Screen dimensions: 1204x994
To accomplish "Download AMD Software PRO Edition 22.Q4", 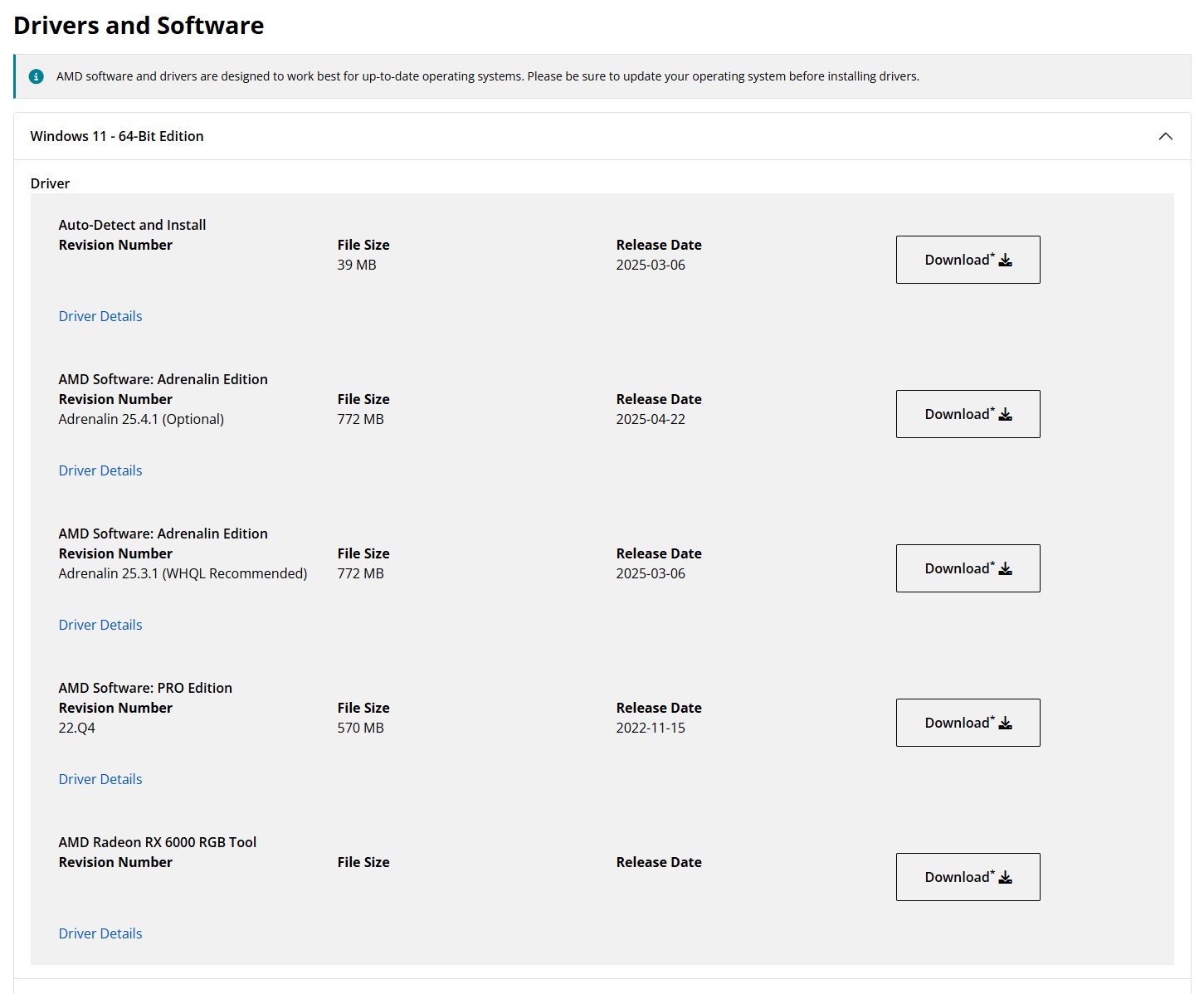I will click(968, 723).
